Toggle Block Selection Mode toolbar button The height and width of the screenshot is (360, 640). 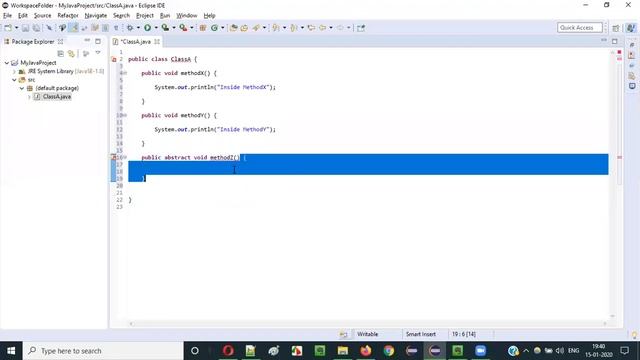pyautogui.click(x=105, y=28)
